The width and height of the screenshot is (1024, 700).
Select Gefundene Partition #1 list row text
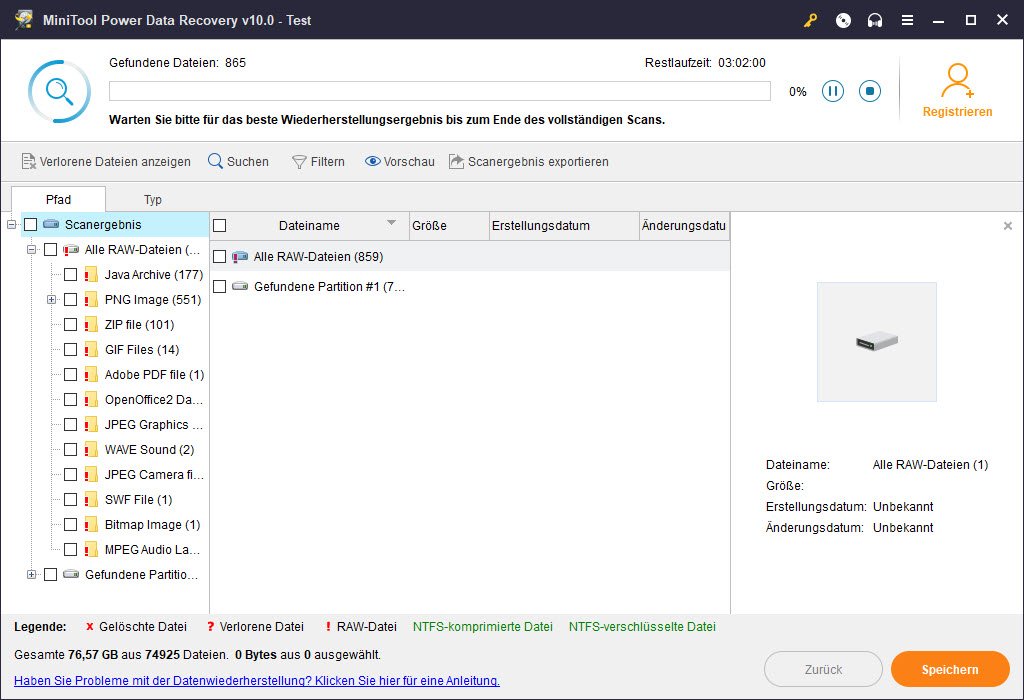[329, 287]
